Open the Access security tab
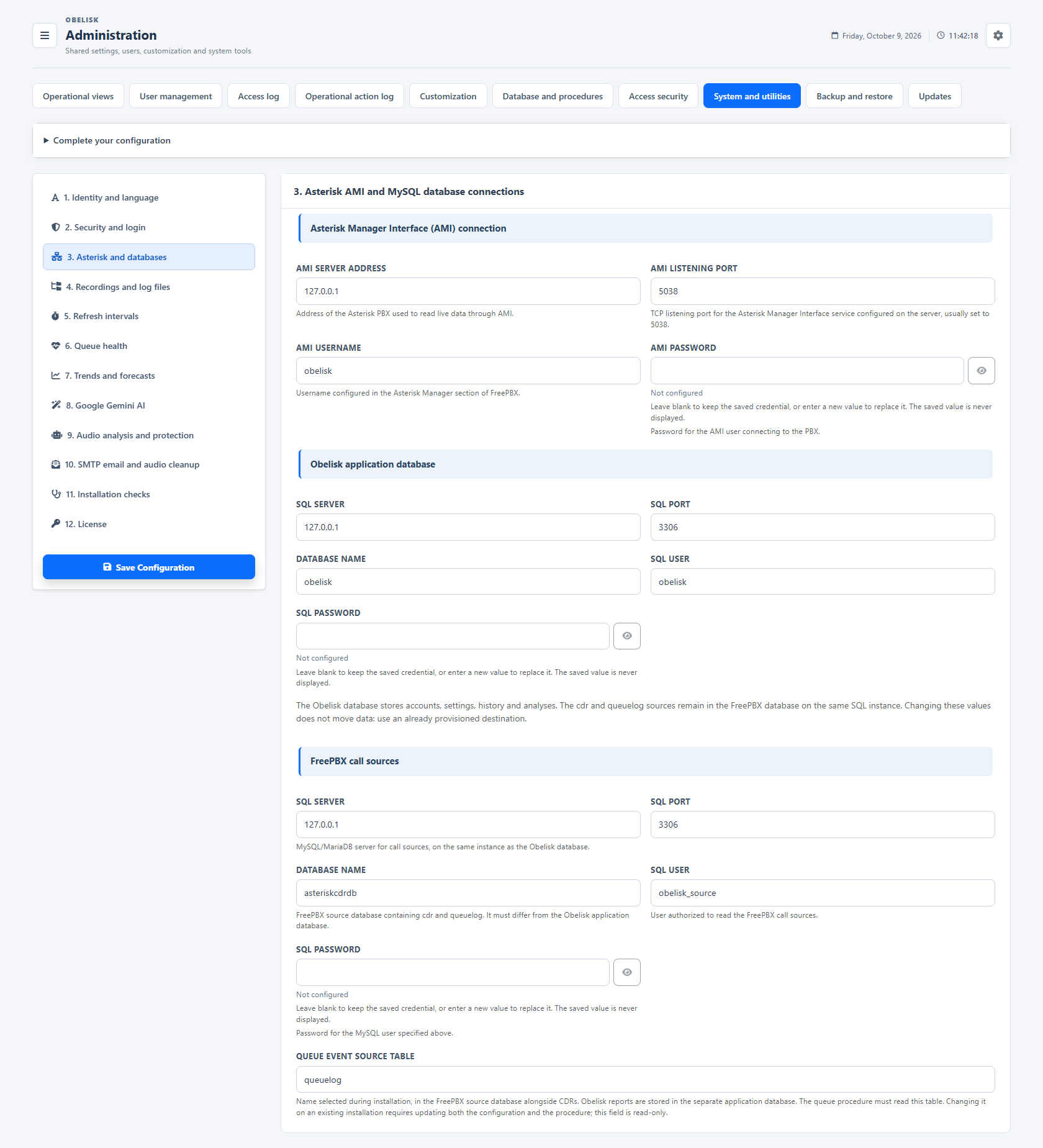The height and width of the screenshot is (1148, 1043). point(658,96)
